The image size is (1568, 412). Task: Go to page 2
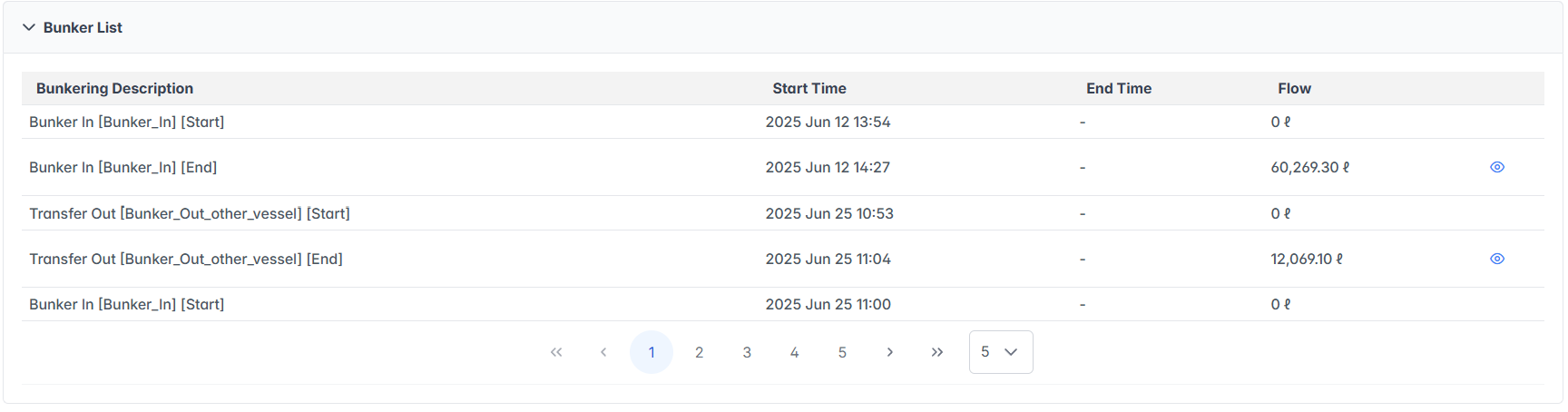[699, 352]
